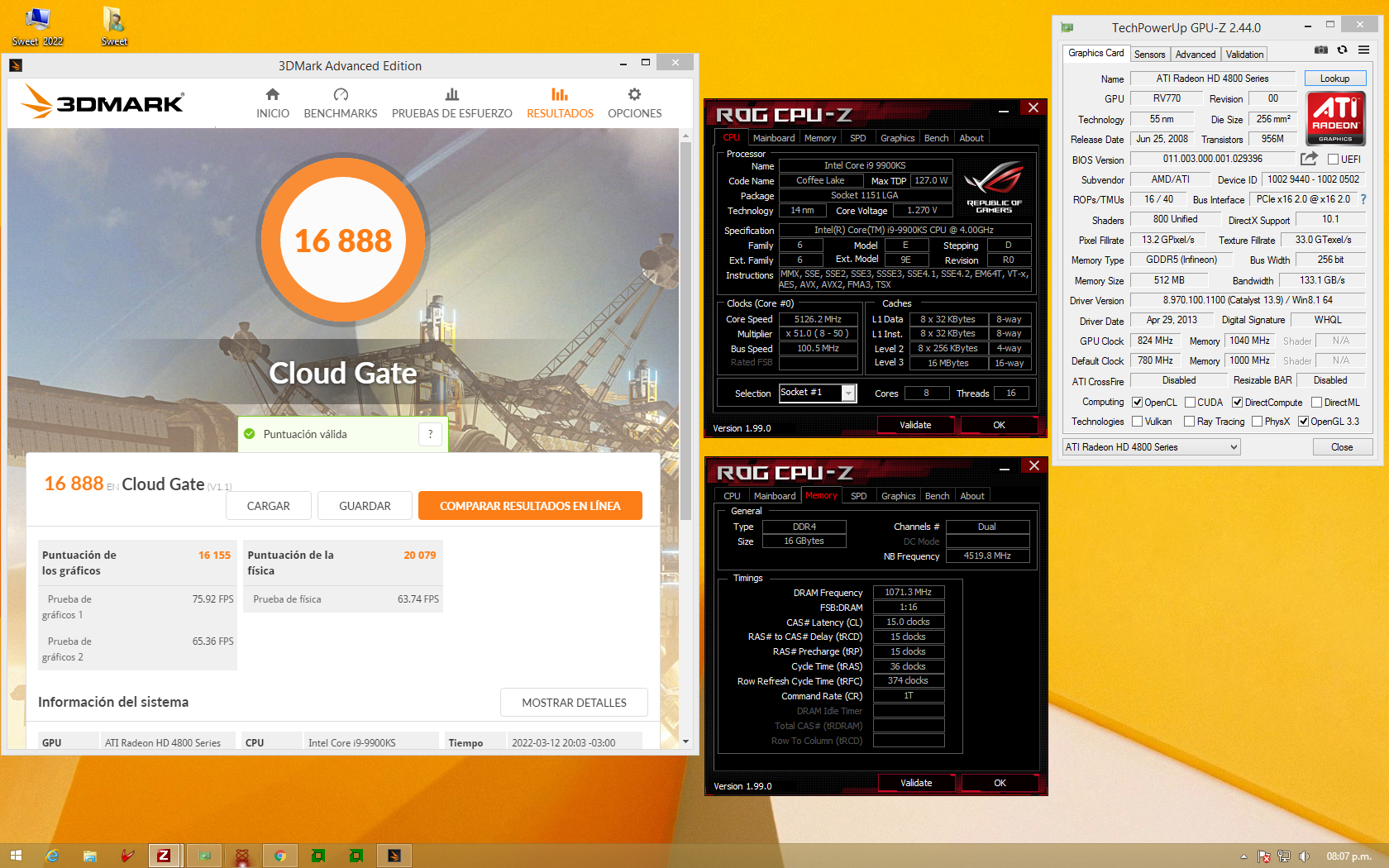Image resolution: width=1389 pixels, height=868 pixels.
Task: Open the OPCIONES gear section
Action: tap(634, 103)
